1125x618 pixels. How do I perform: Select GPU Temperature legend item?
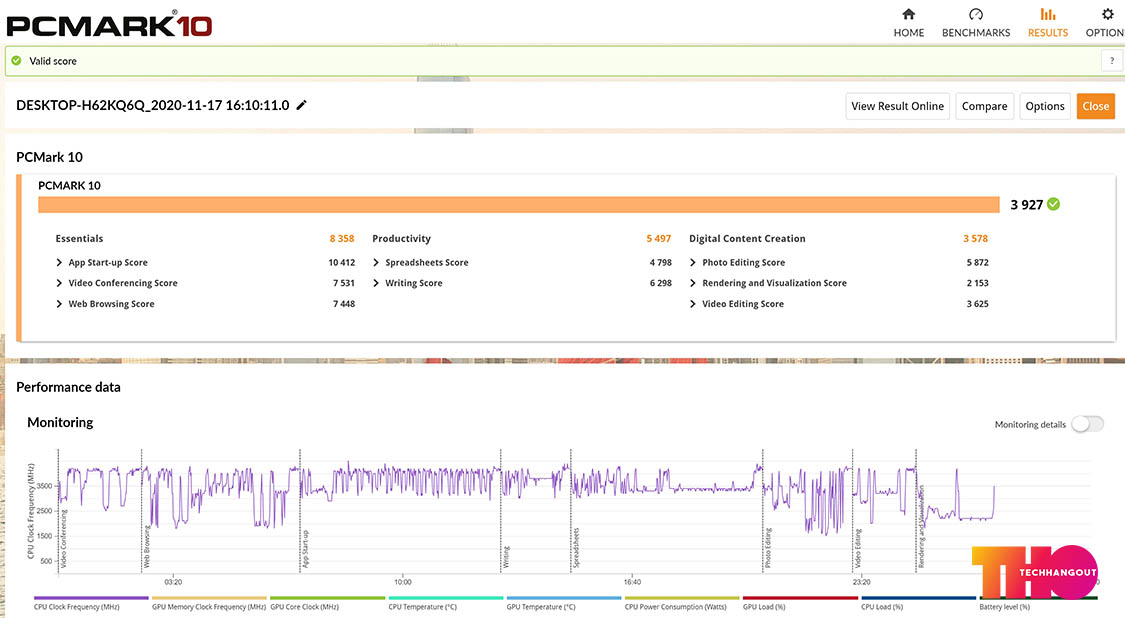click(x=564, y=604)
